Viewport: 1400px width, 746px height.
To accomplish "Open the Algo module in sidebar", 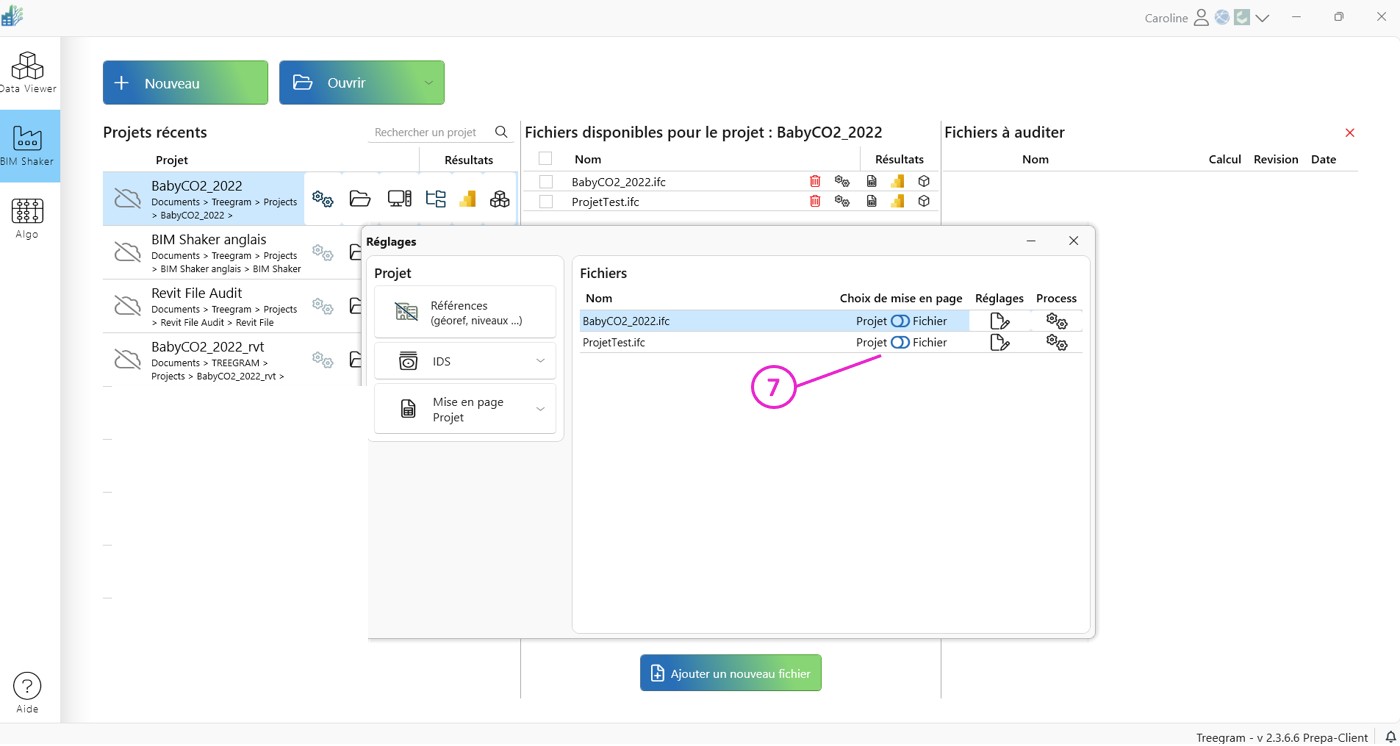I will click(27, 218).
